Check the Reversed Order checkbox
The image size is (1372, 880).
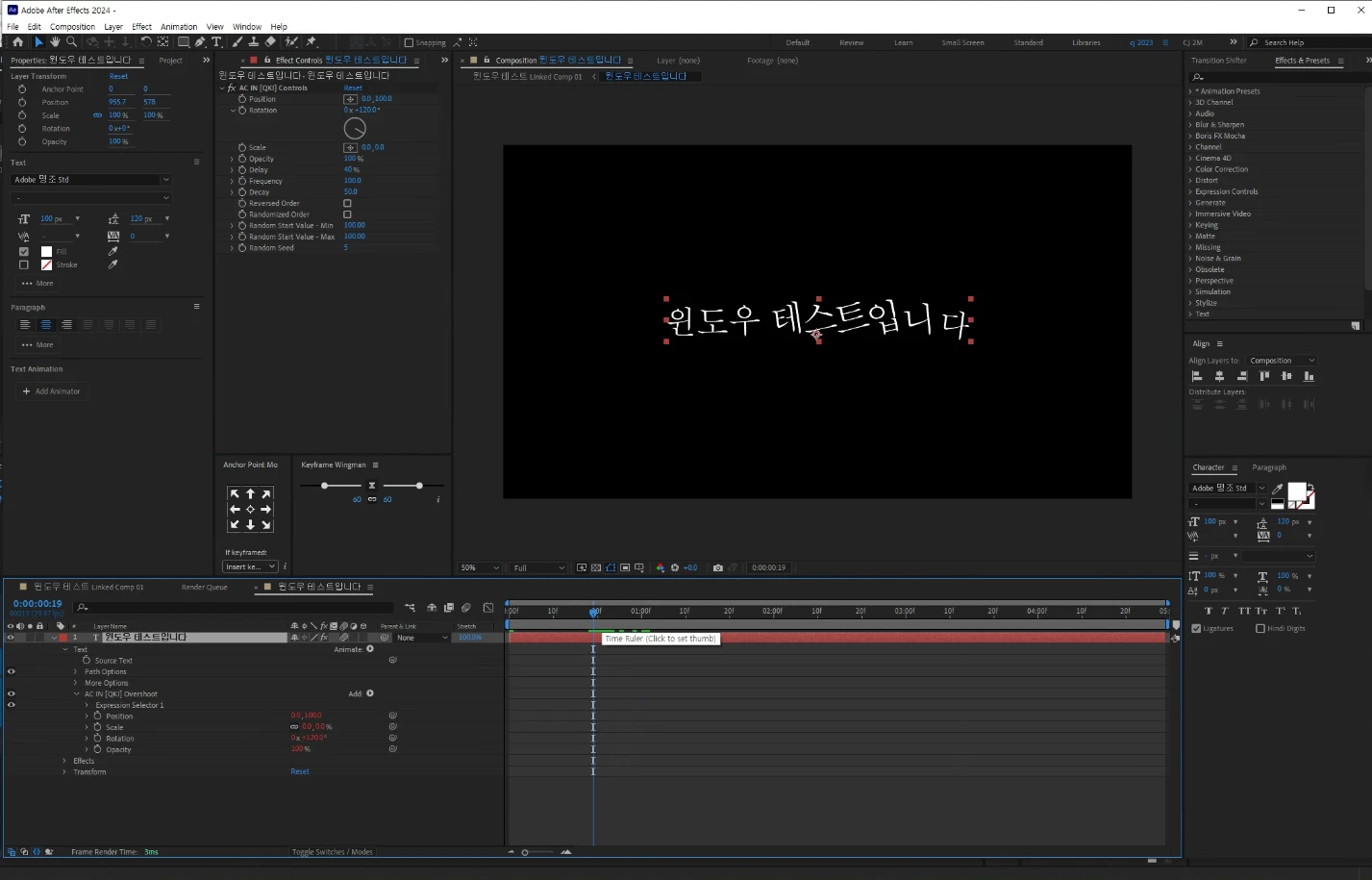pyautogui.click(x=347, y=203)
